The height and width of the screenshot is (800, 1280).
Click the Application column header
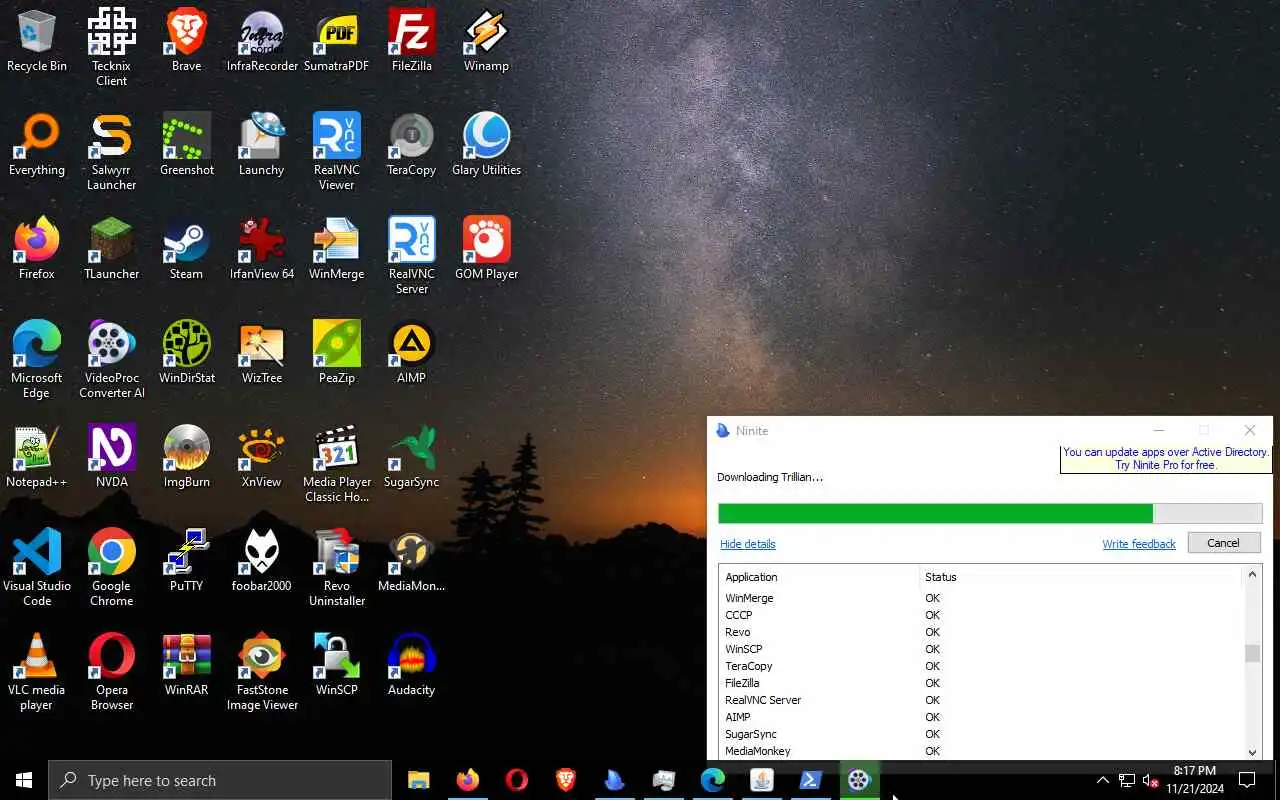pyautogui.click(x=819, y=577)
